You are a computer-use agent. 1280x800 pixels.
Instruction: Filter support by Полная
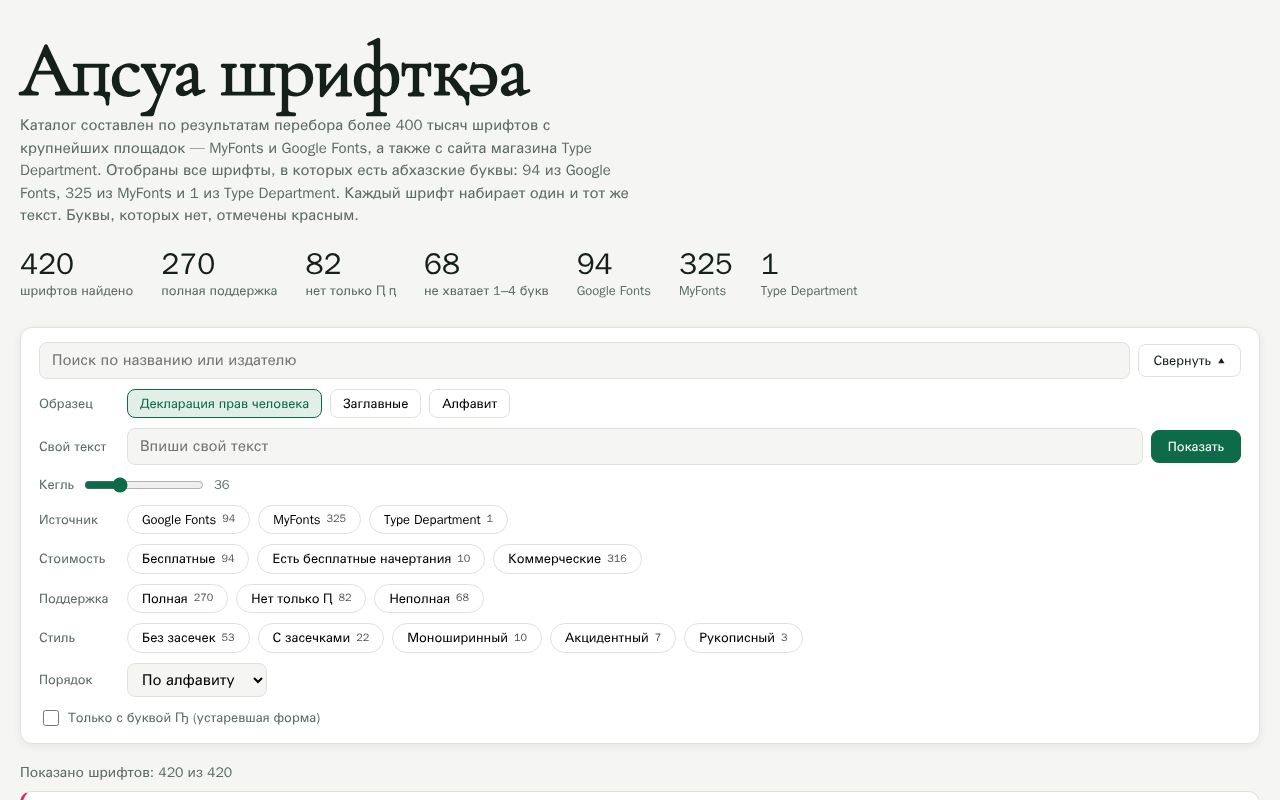(177, 598)
